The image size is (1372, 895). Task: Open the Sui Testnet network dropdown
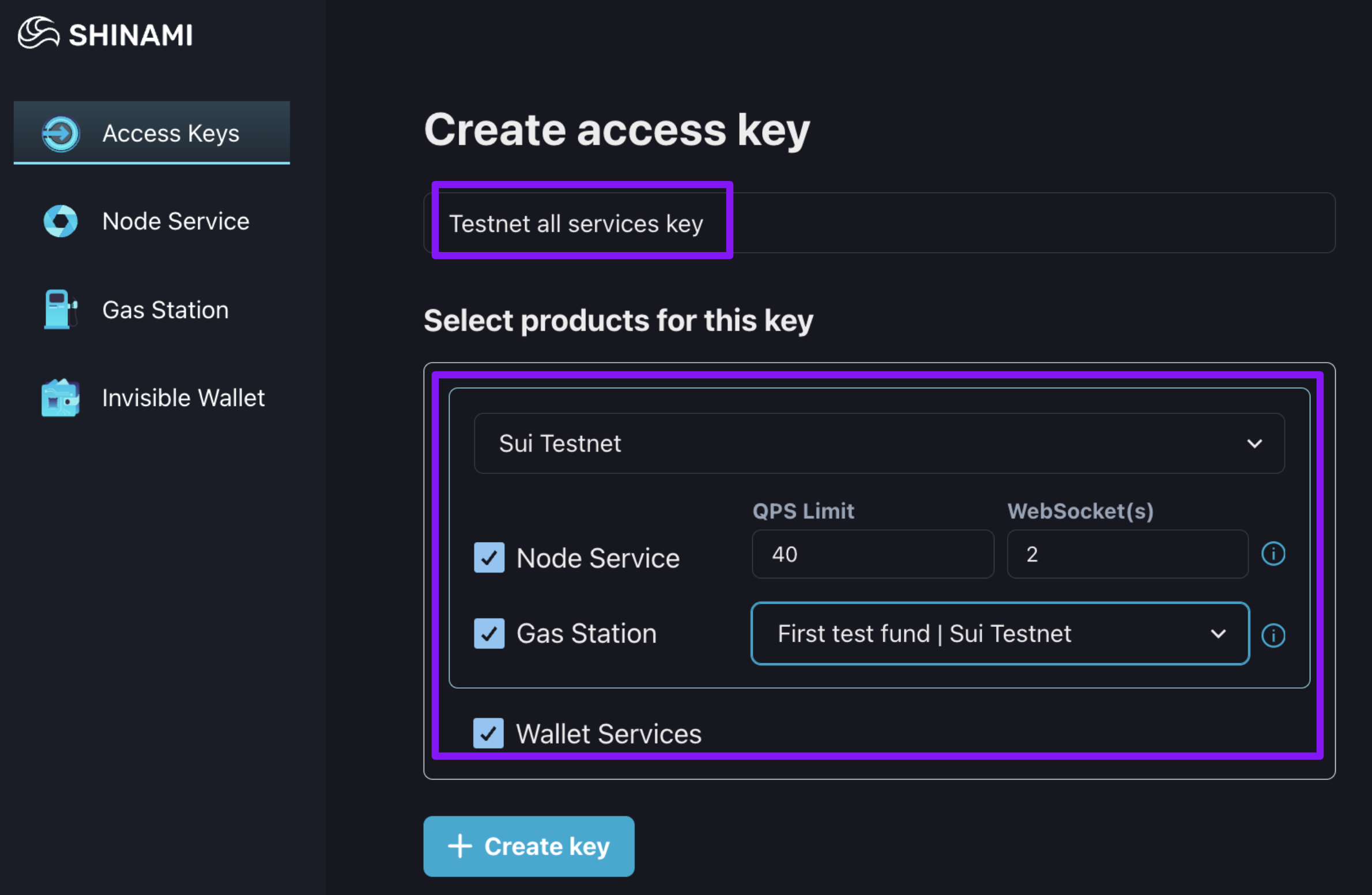pos(879,443)
